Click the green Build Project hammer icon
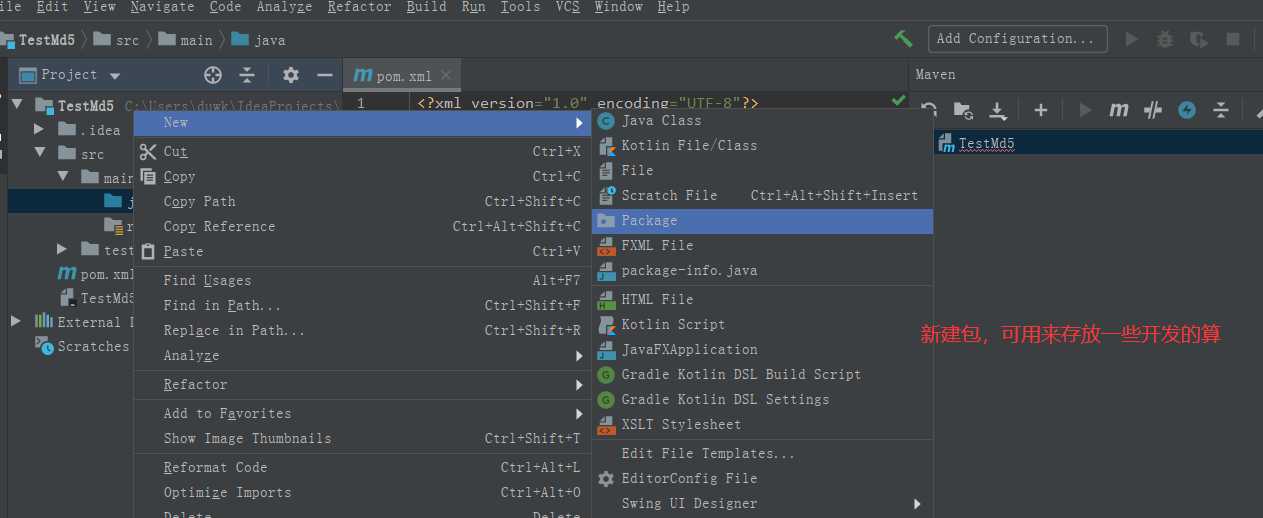This screenshot has height=518, width=1263. point(904,39)
